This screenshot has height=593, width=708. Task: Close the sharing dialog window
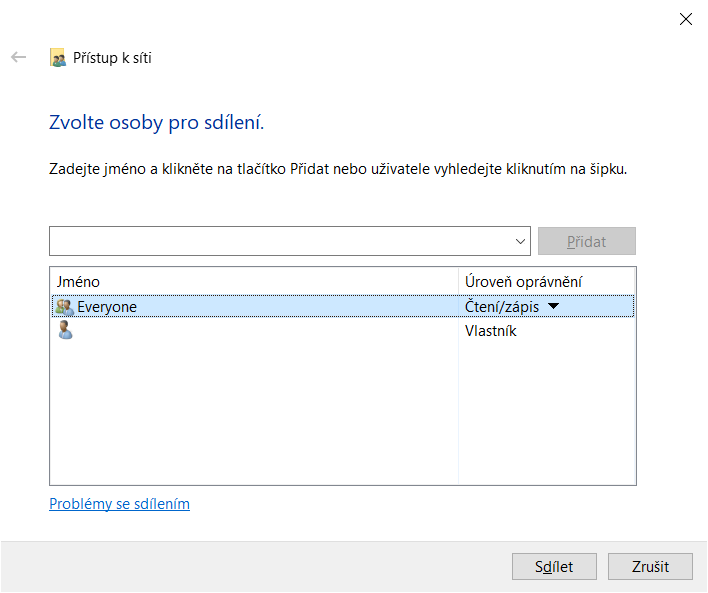coord(686,19)
